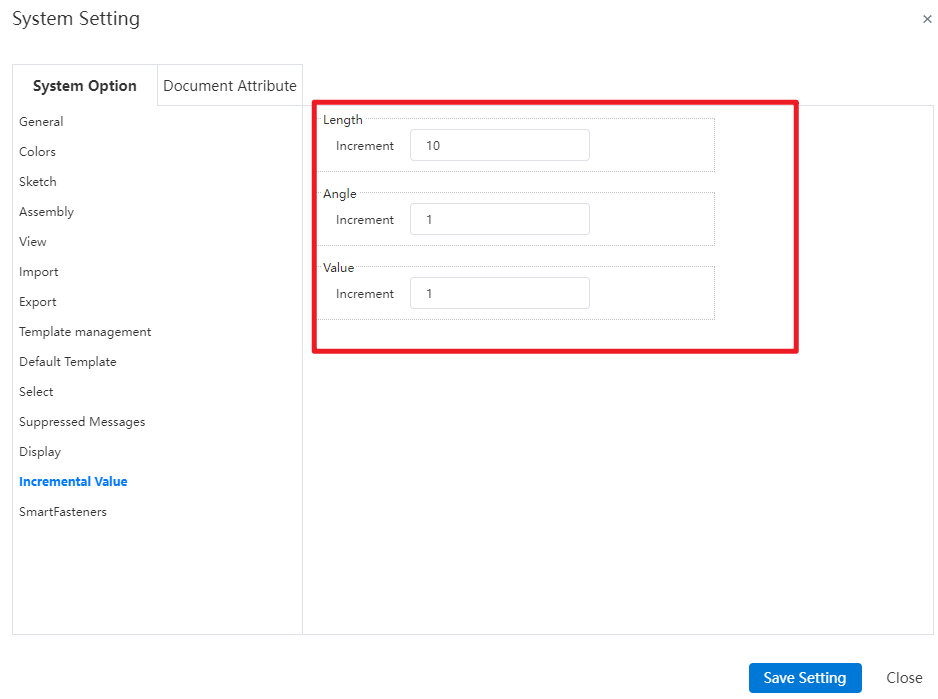The height and width of the screenshot is (699, 938).
Task: Click the System Setting dialog title
Action: 76,19
